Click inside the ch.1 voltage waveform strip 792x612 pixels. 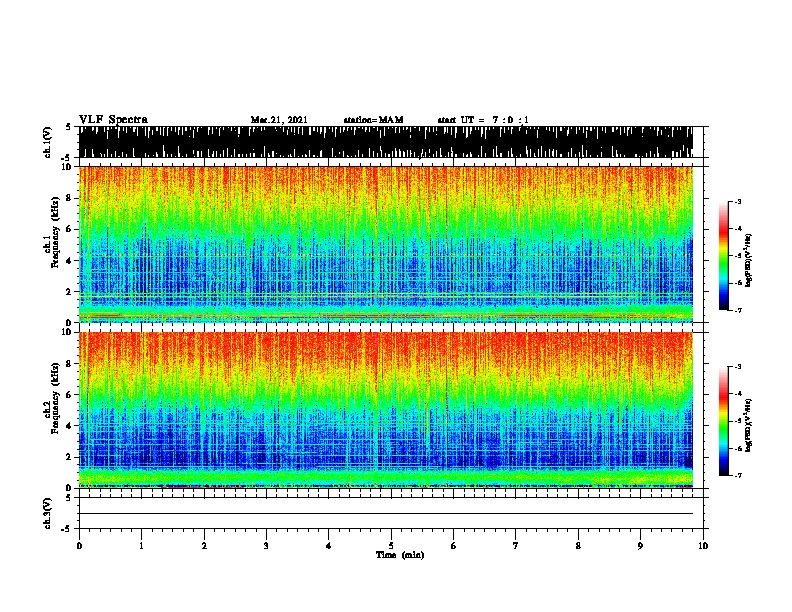tap(386, 142)
